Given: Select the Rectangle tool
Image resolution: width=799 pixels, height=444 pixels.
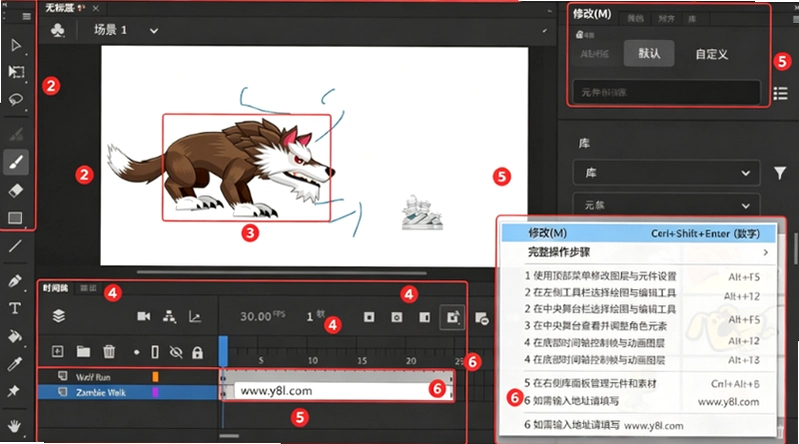Looking at the screenshot, I should point(15,218).
